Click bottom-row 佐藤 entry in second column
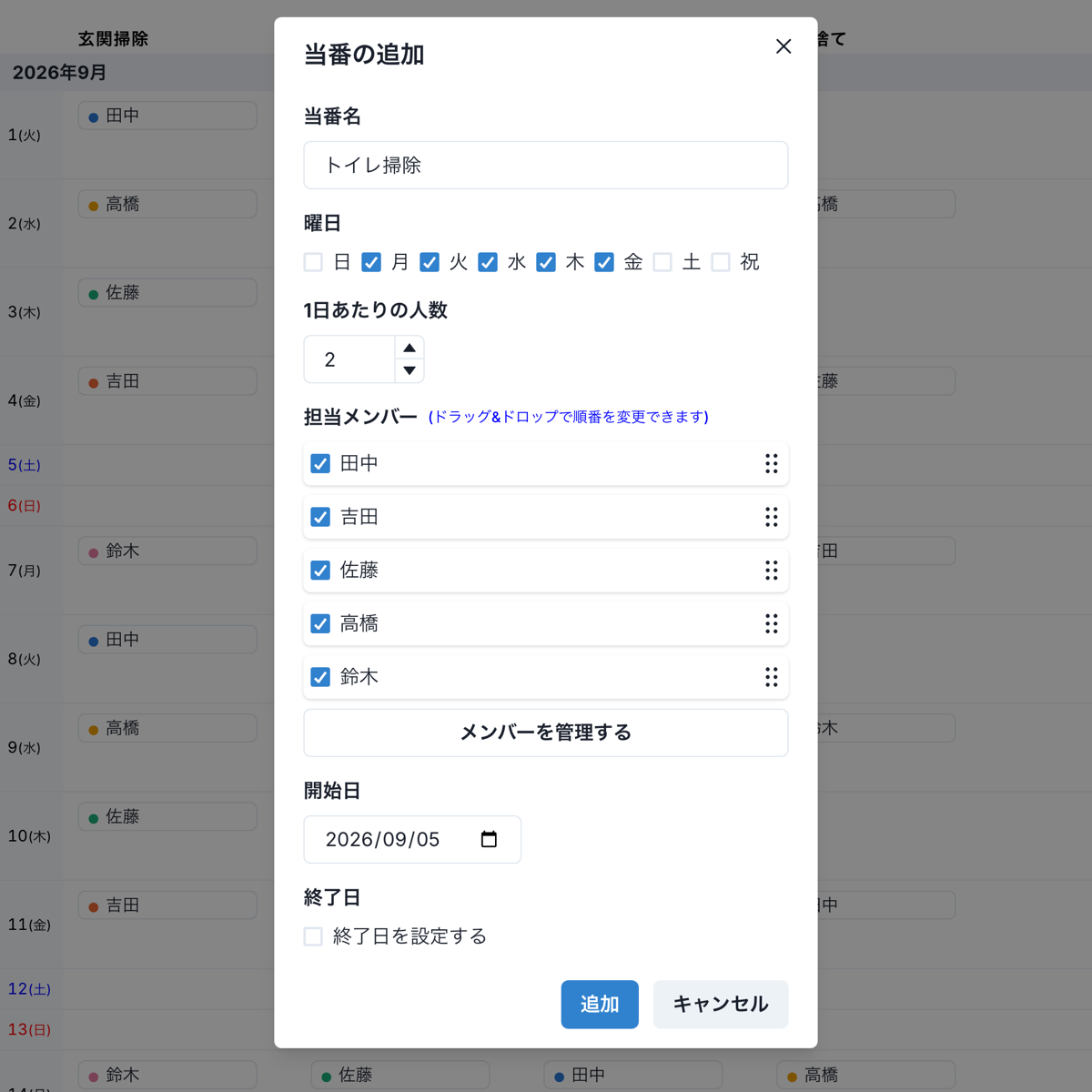1092x1092 pixels. pos(400,1075)
